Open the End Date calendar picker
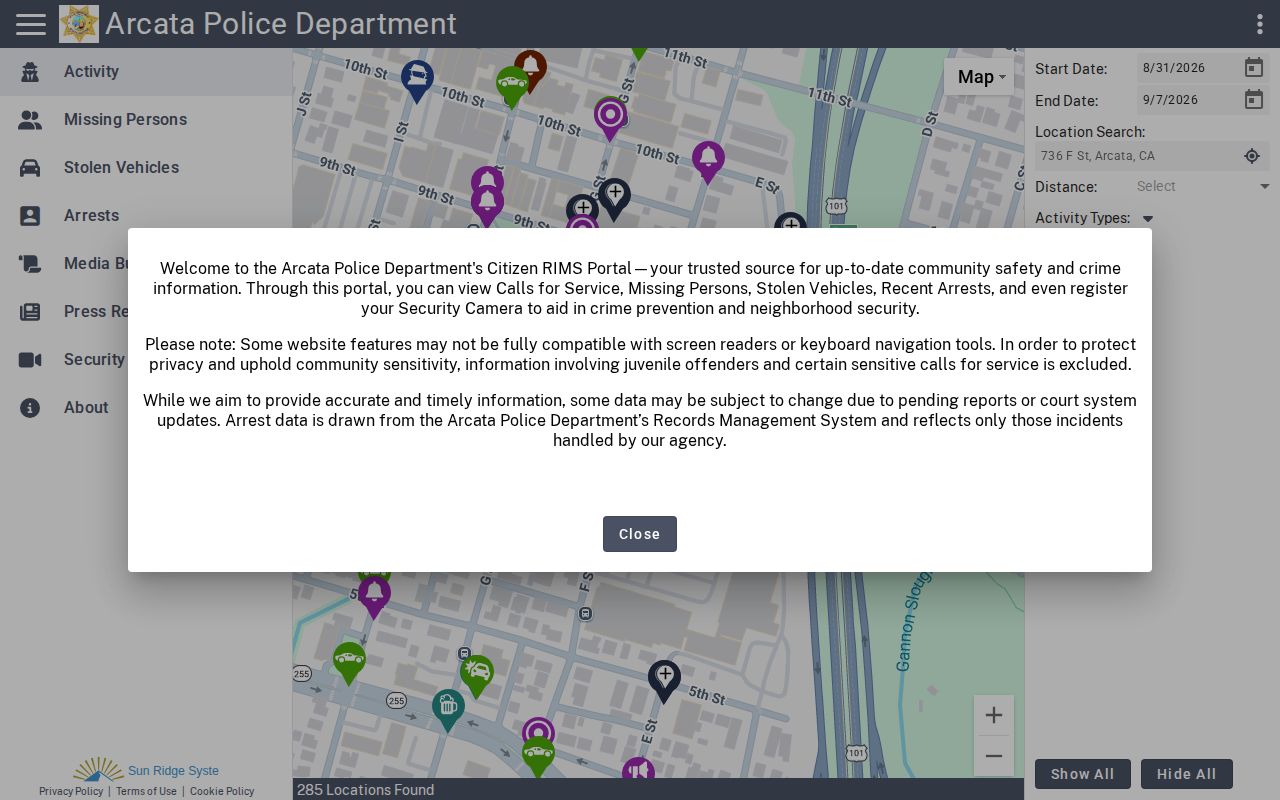Viewport: 1280px width, 800px height. [1254, 100]
